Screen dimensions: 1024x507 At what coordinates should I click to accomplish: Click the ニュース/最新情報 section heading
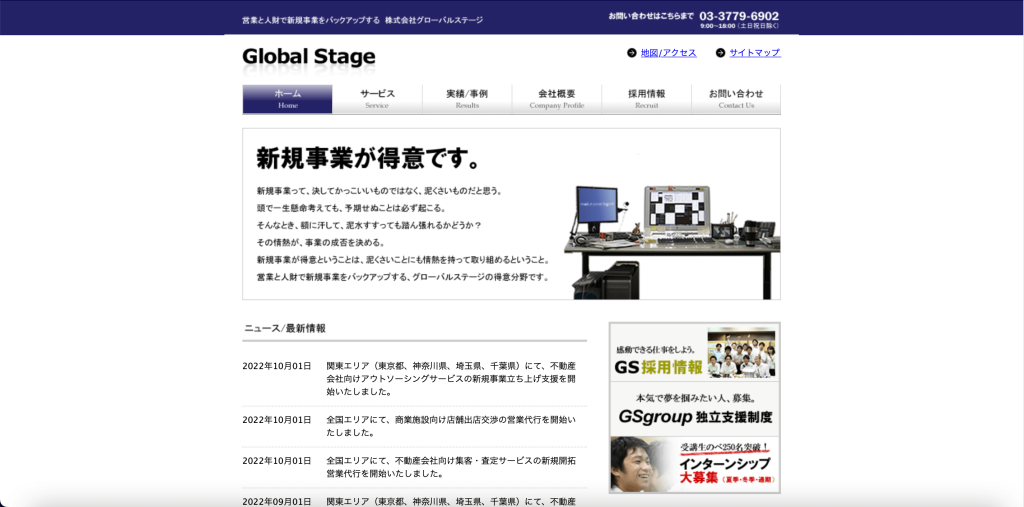[x=285, y=328]
